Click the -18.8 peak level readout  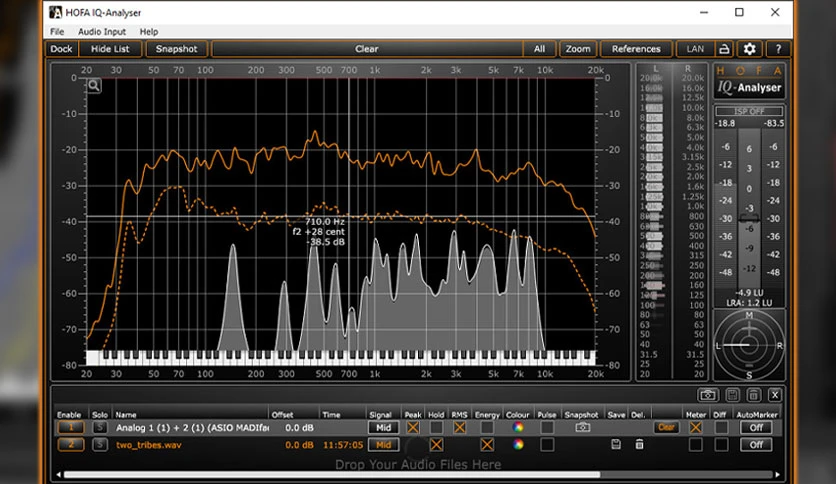[x=725, y=123]
